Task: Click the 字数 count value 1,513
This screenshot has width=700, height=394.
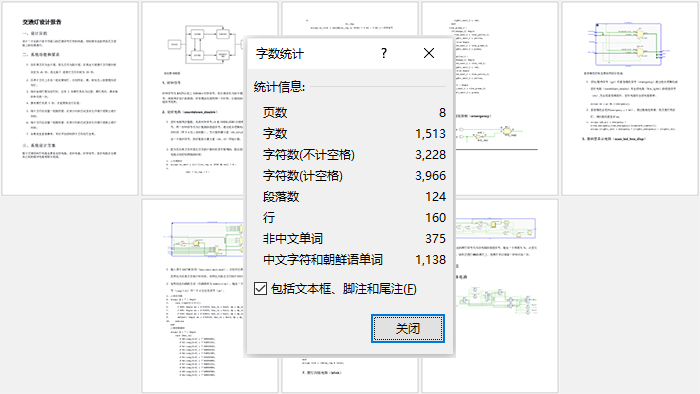Action: point(430,133)
